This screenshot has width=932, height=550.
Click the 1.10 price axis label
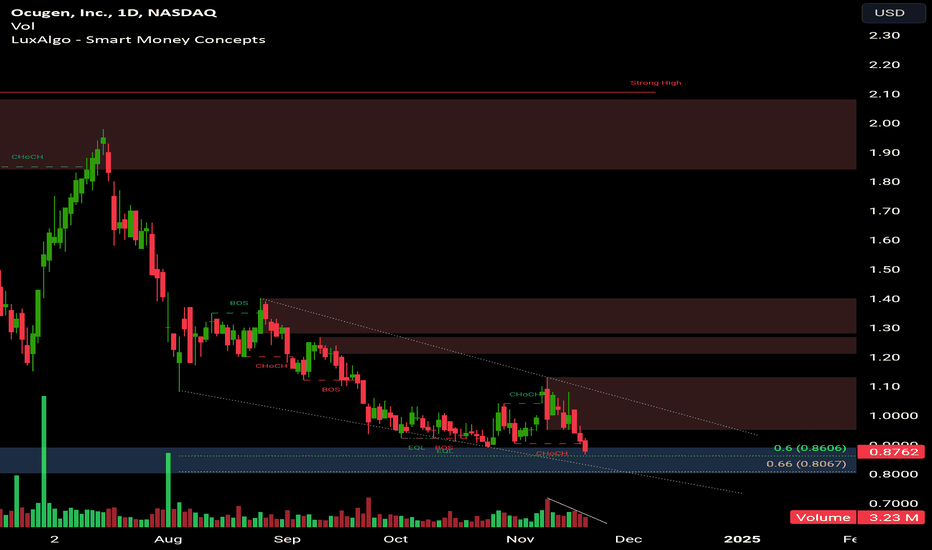[884, 386]
